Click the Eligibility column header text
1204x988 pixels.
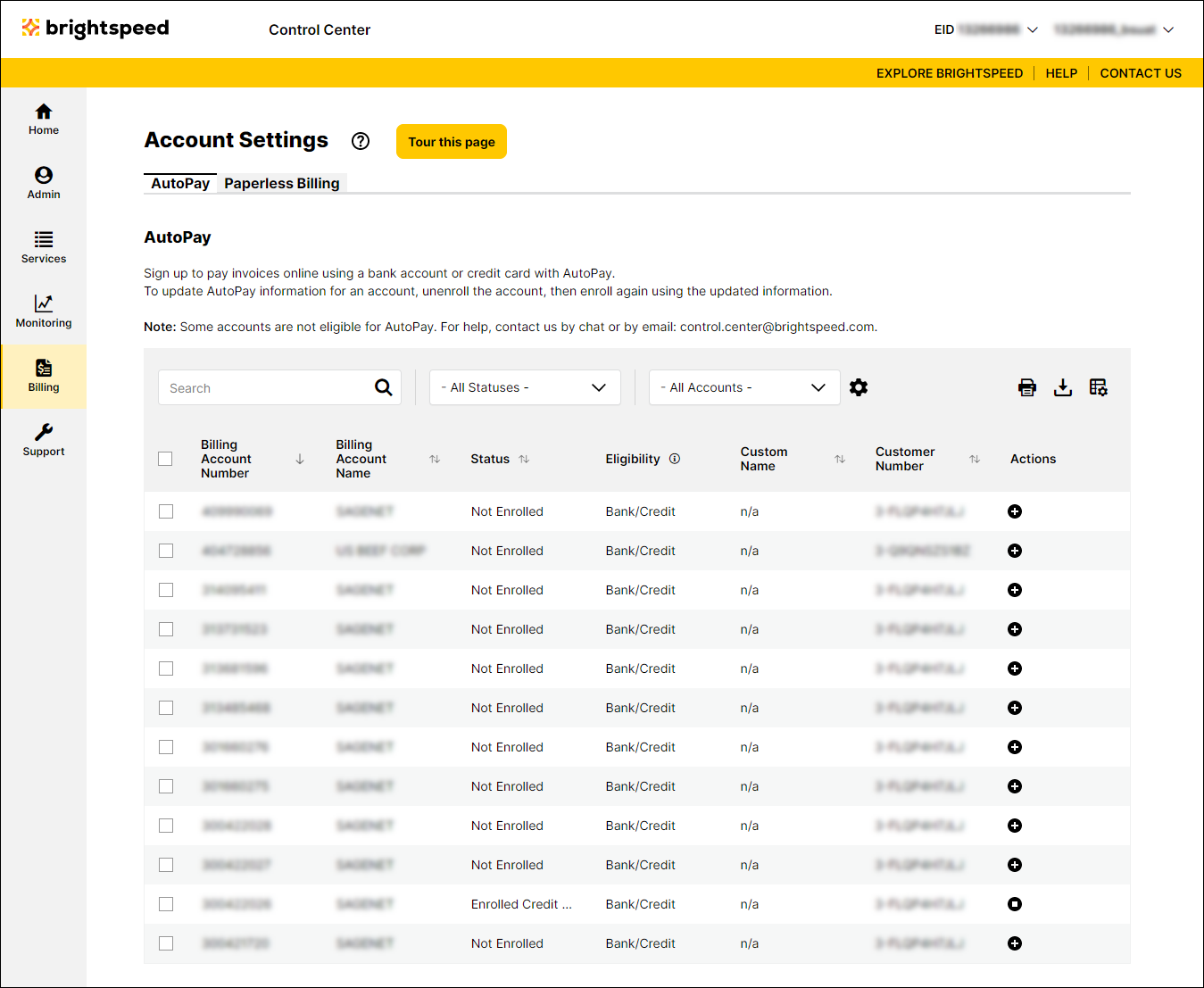pos(633,459)
